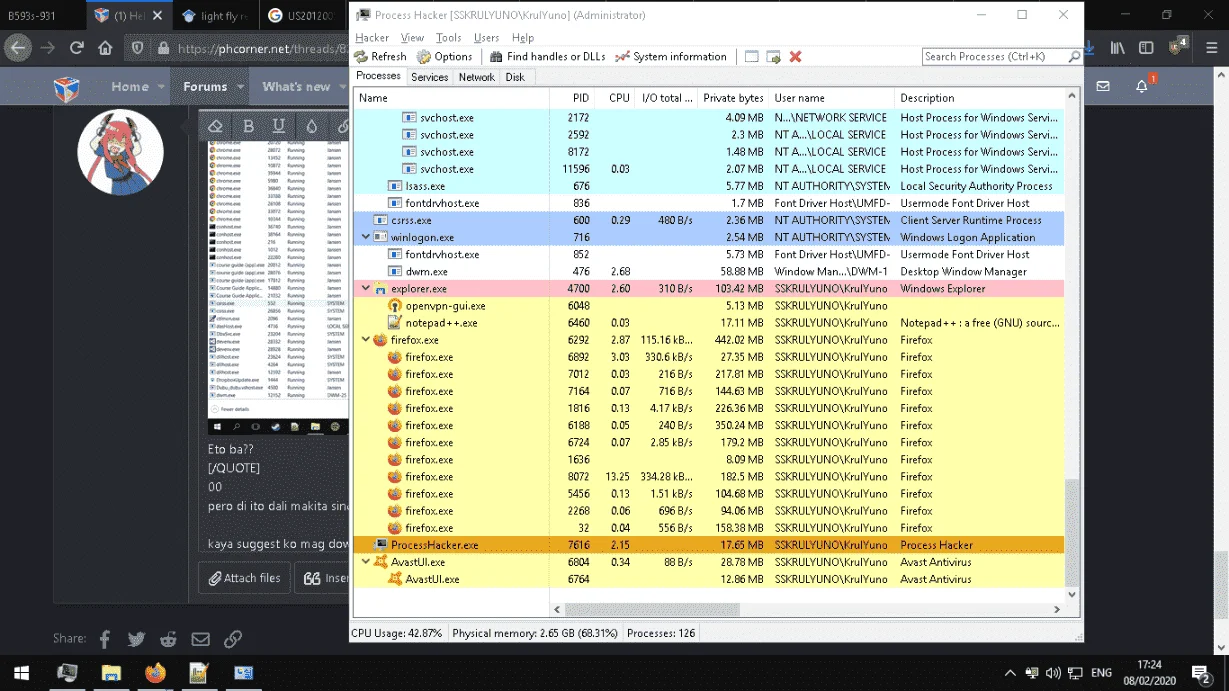Open System information from the toolbar
Viewport: 1229px width, 691px height.
671,57
